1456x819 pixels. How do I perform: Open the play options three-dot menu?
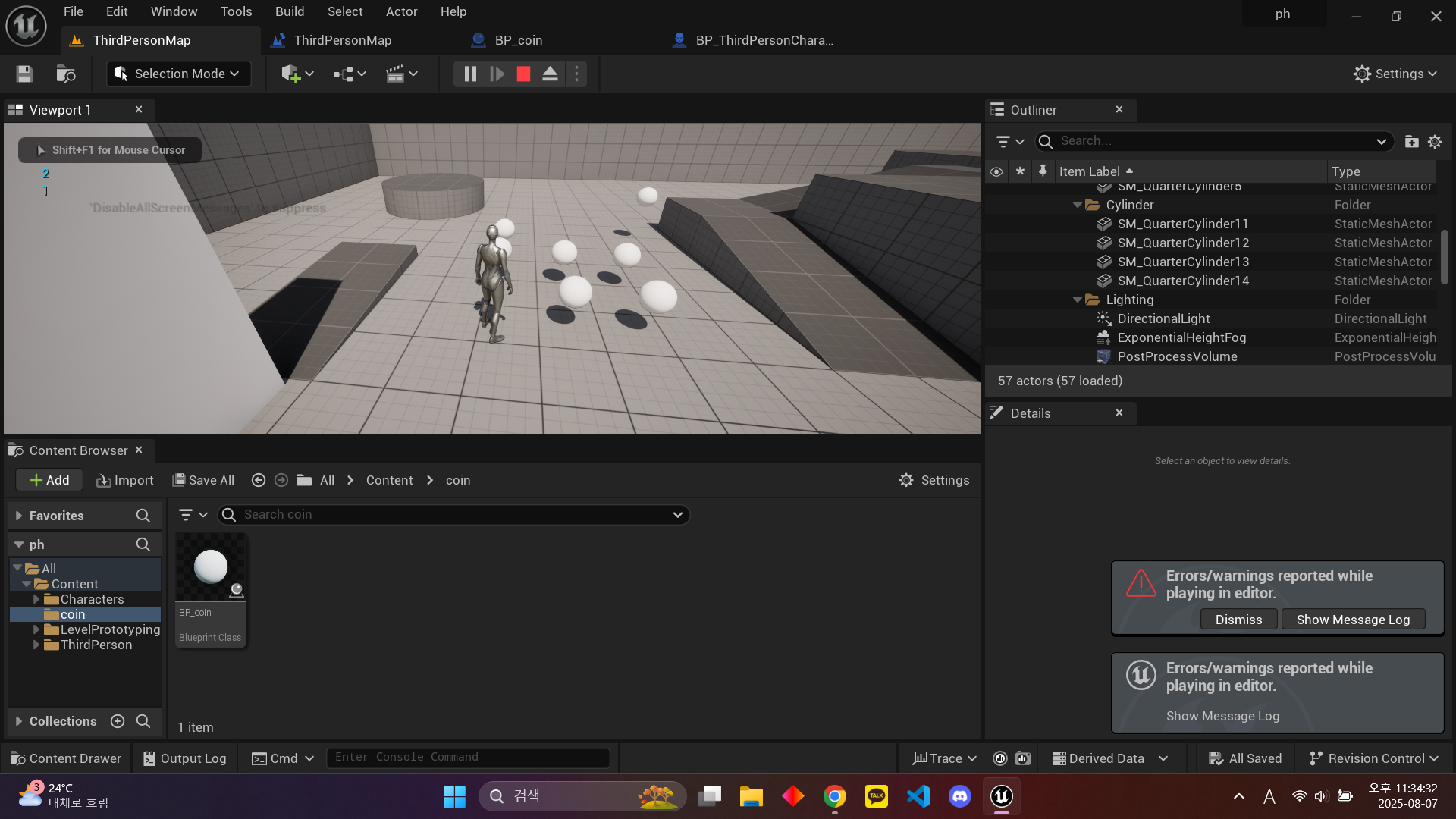576,74
